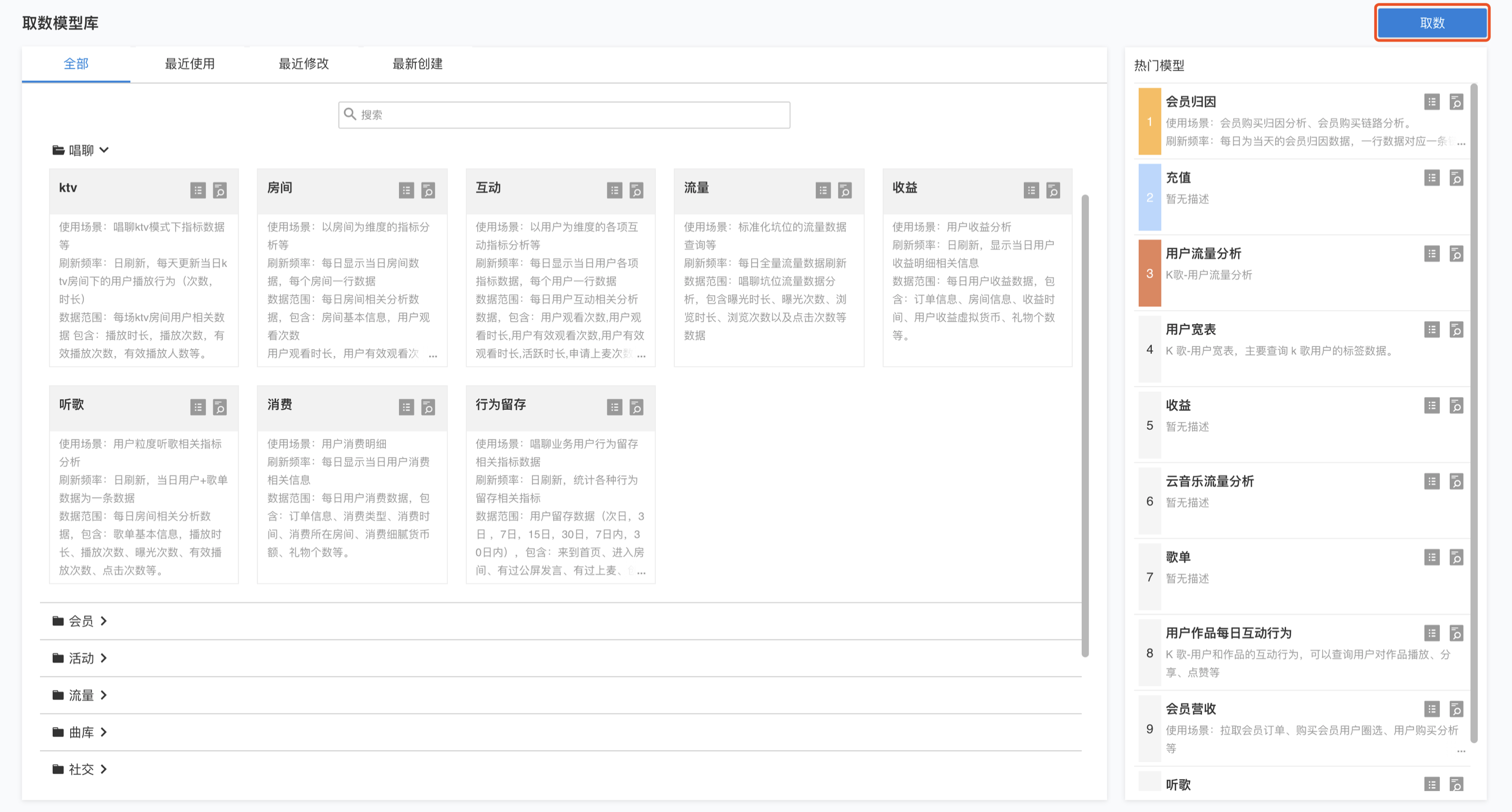Viewport: 1512px width, 812px height.
Task: Open preview icon for 会员营收 hot model
Action: (x=1456, y=709)
